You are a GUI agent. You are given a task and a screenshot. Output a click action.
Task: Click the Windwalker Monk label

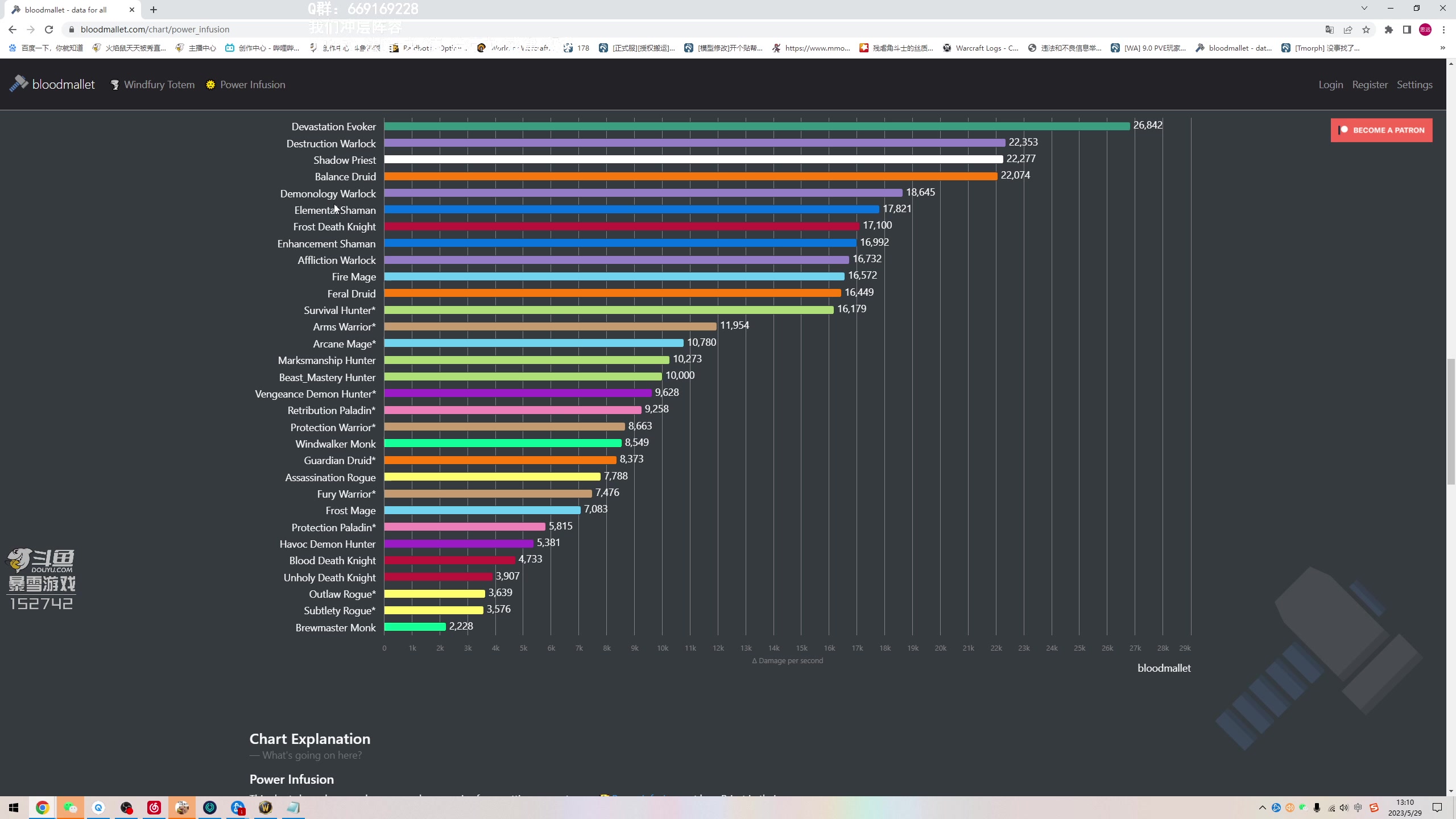(336, 444)
